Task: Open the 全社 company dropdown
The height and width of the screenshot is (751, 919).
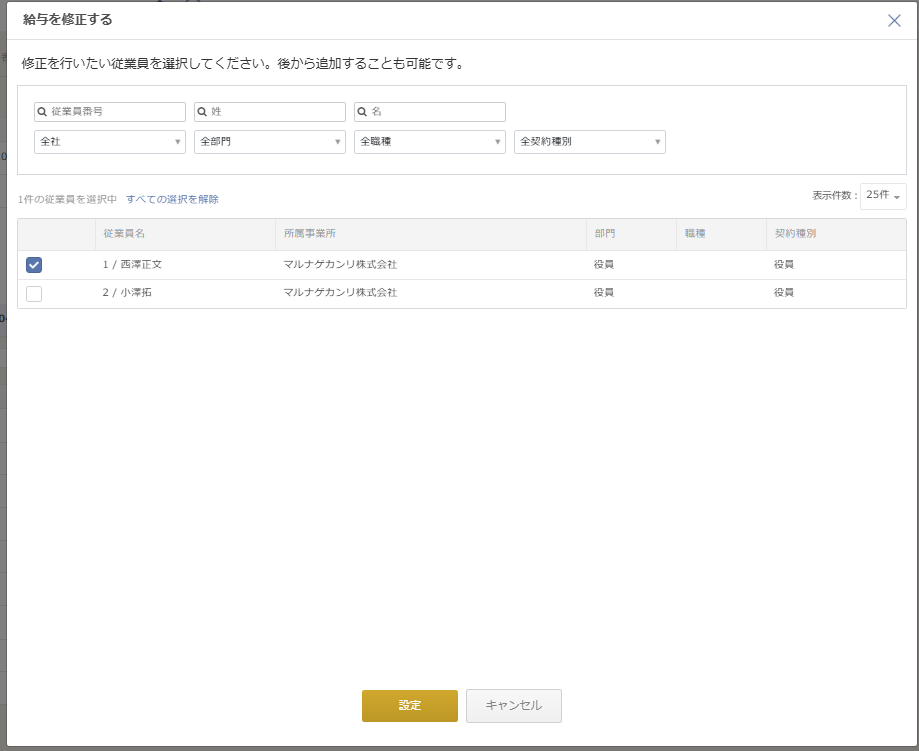Action: click(x=110, y=142)
